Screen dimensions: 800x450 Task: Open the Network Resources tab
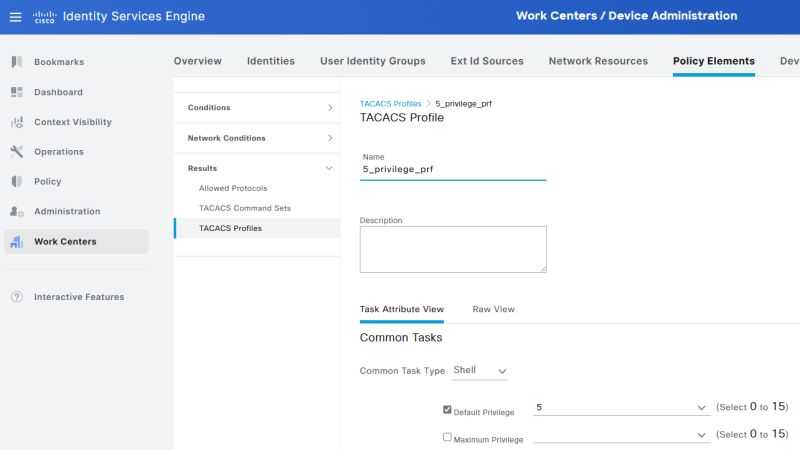pos(598,61)
